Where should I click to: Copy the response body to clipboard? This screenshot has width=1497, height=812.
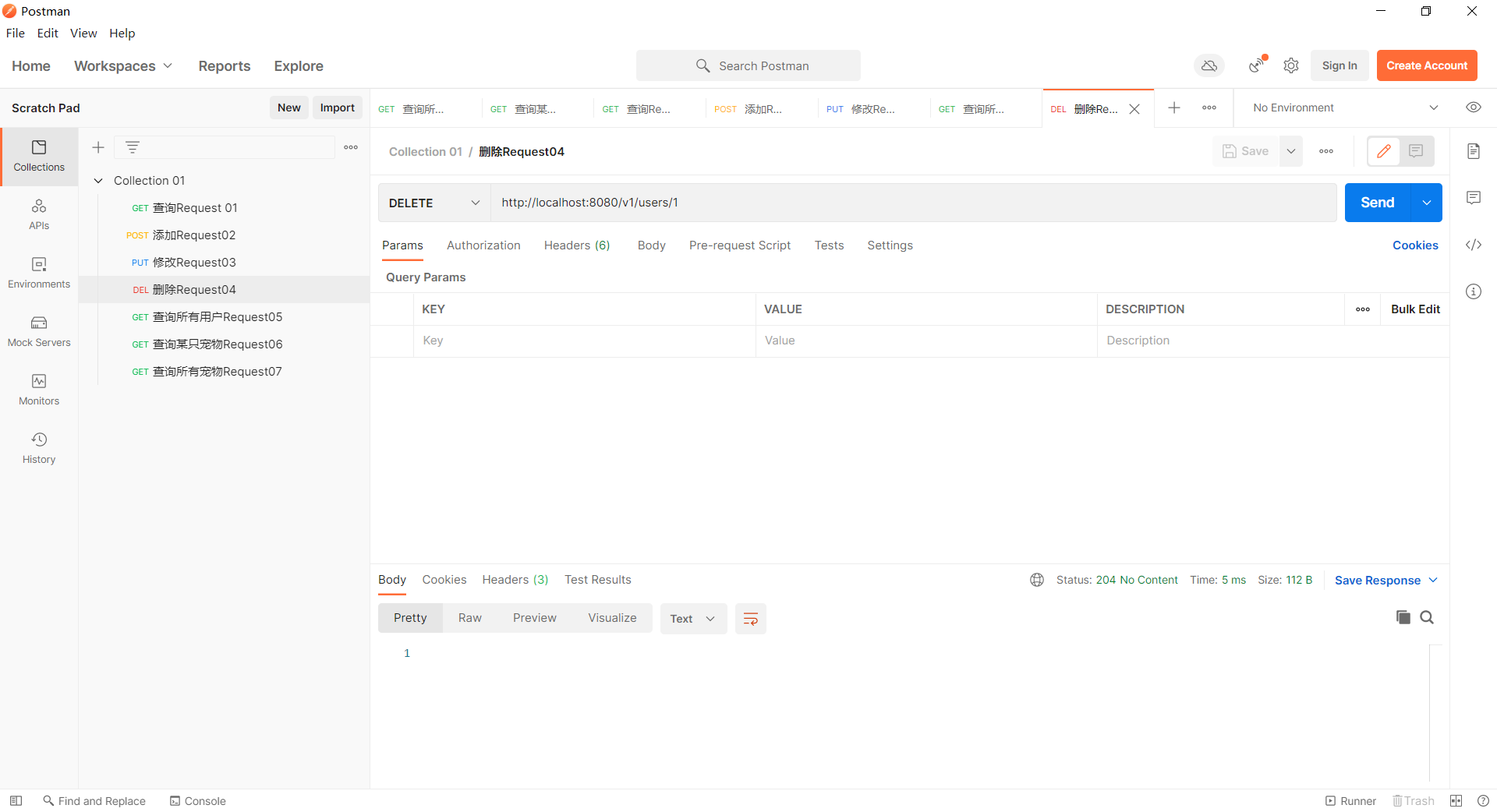1403,617
